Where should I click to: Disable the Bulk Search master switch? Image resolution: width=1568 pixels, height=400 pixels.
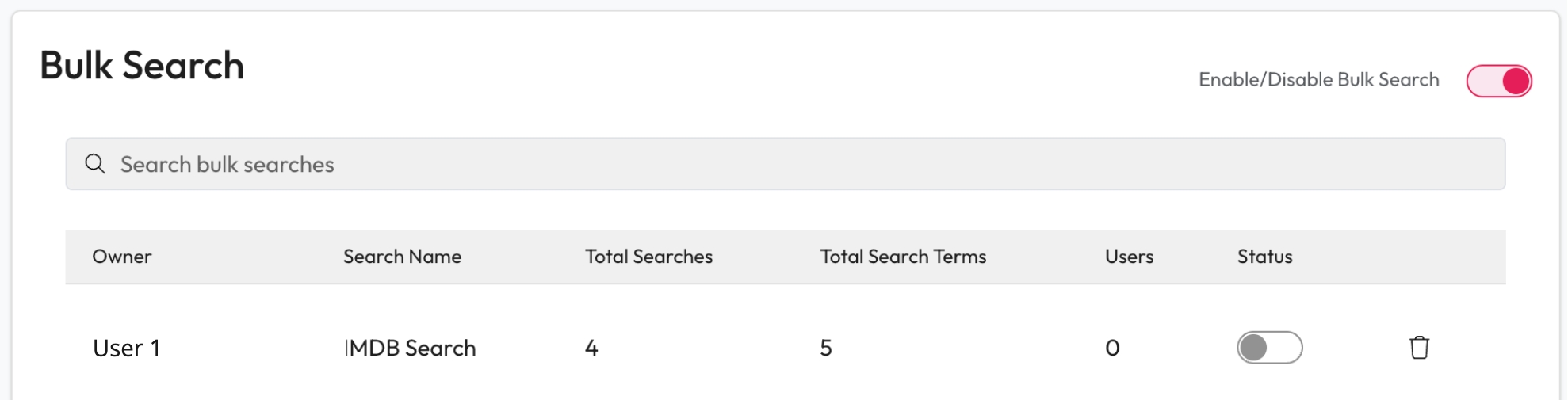point(1498,81)
